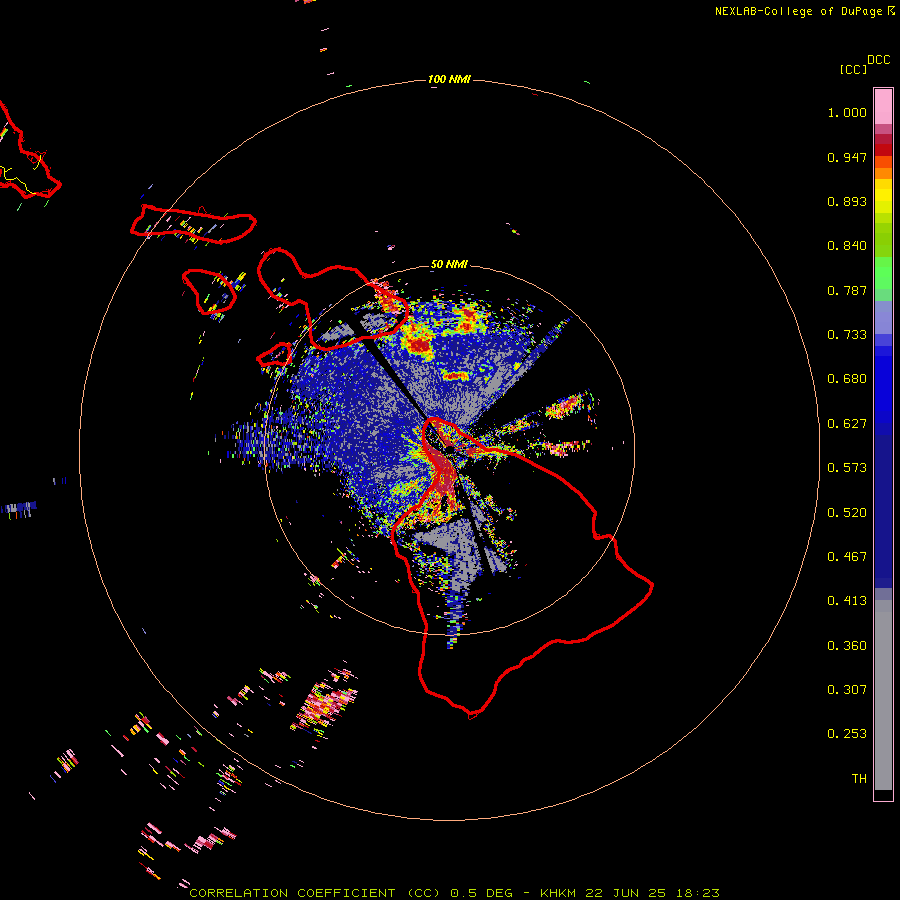900x900 pixels.
Task: Click the DCC legend title
Action: (x=879, y=60)
